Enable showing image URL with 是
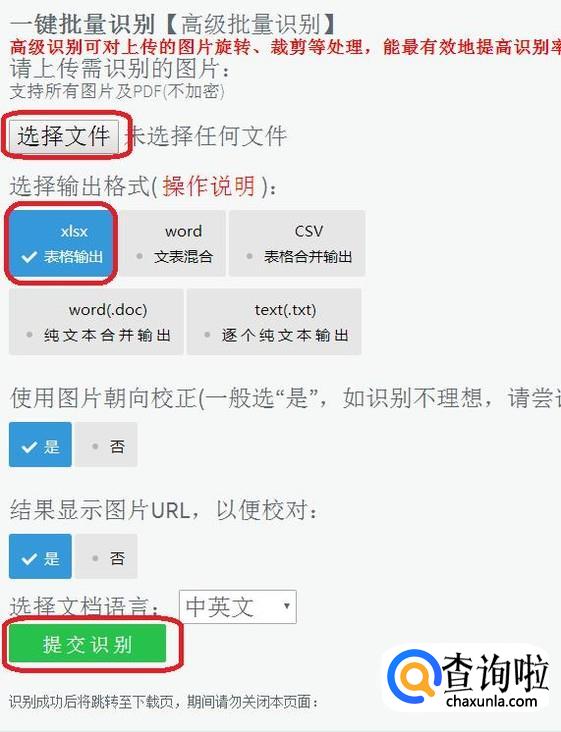Viewport: 561px width, 732px height. [40, 556]
